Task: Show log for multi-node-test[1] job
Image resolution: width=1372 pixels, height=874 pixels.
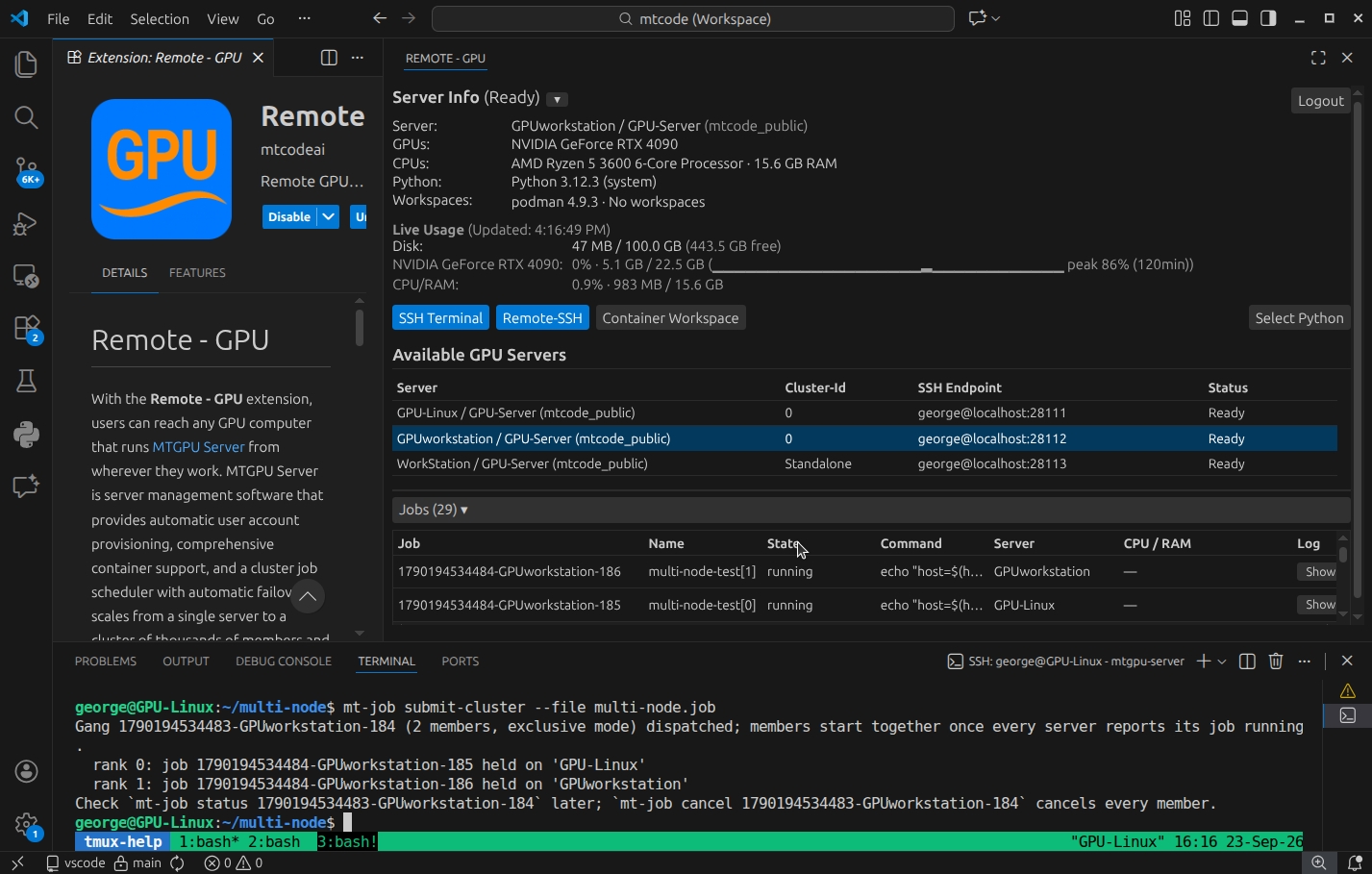Action: coord(1319,572)
